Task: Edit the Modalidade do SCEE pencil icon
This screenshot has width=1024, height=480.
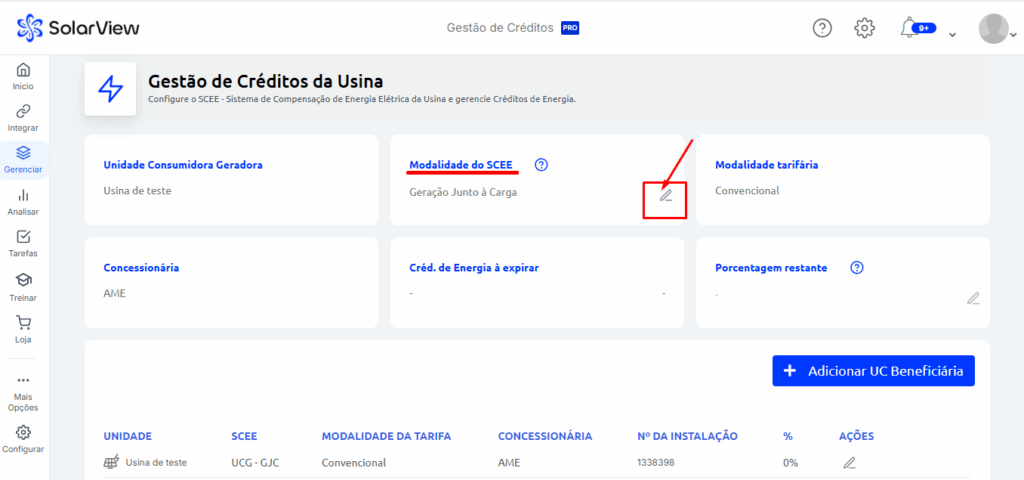Action: [x=666, y=195]
